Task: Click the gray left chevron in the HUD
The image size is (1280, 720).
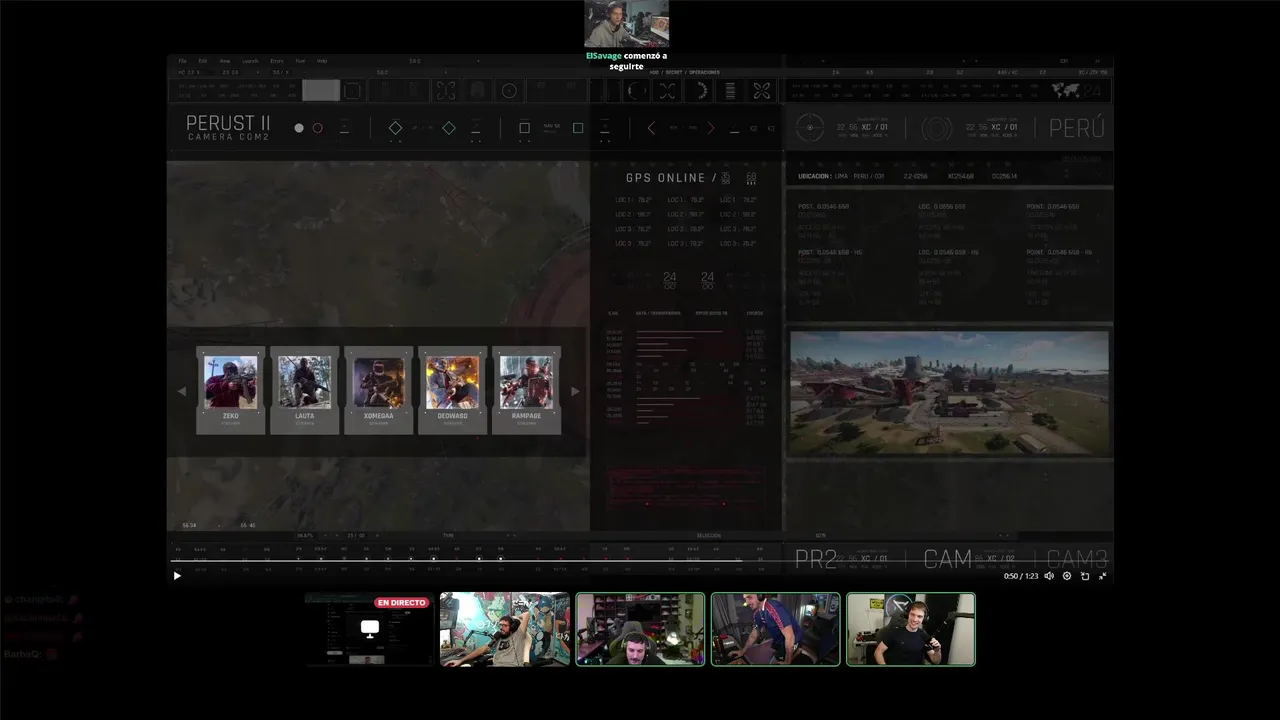Action: click(651, 128)
